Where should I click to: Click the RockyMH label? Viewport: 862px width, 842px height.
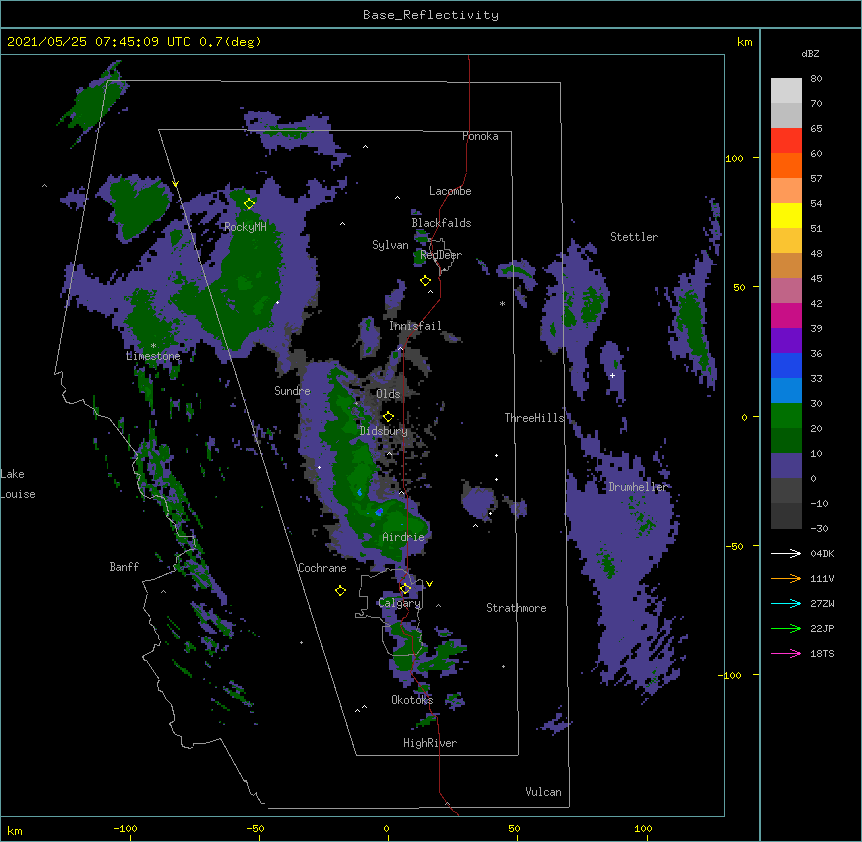(245, 227)
